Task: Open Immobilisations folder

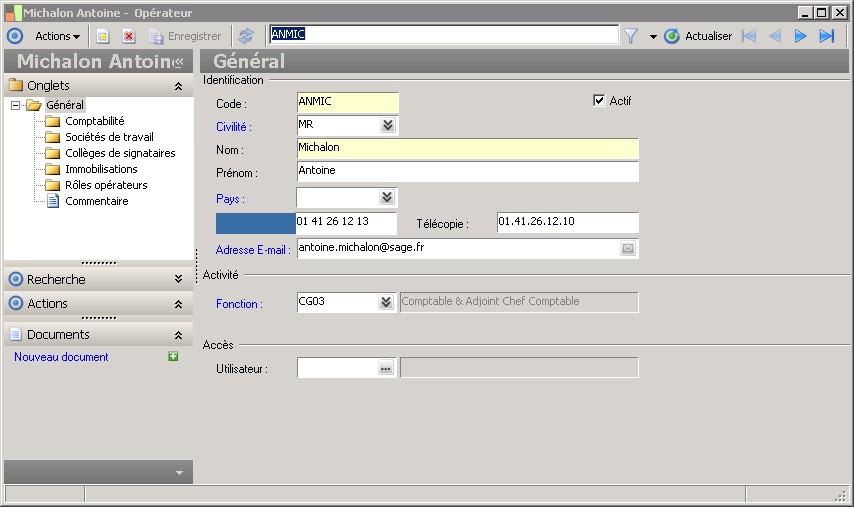Action: click(x=101, y=169)
